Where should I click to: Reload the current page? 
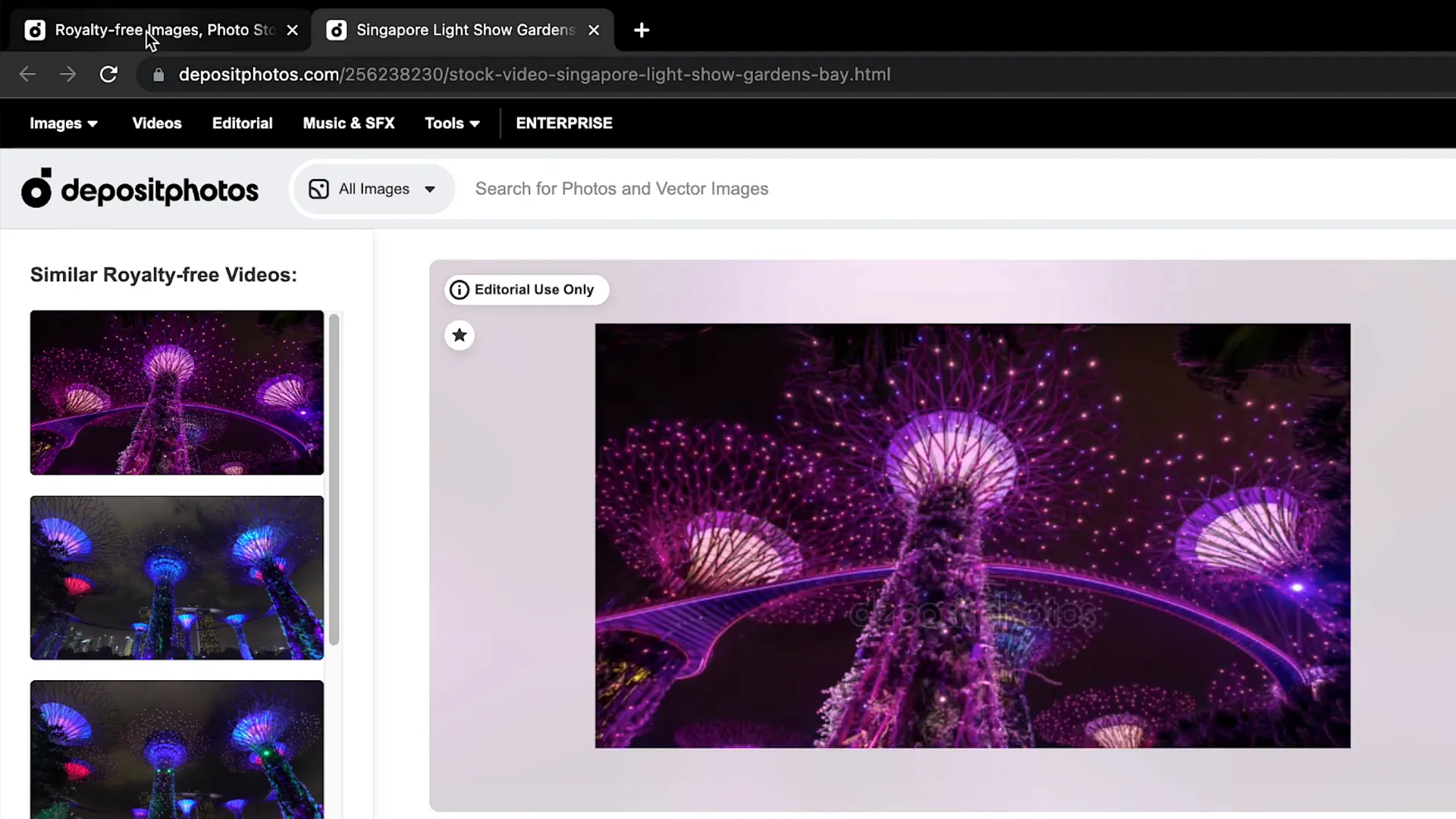pyautogui.click(x=108, y=74)
